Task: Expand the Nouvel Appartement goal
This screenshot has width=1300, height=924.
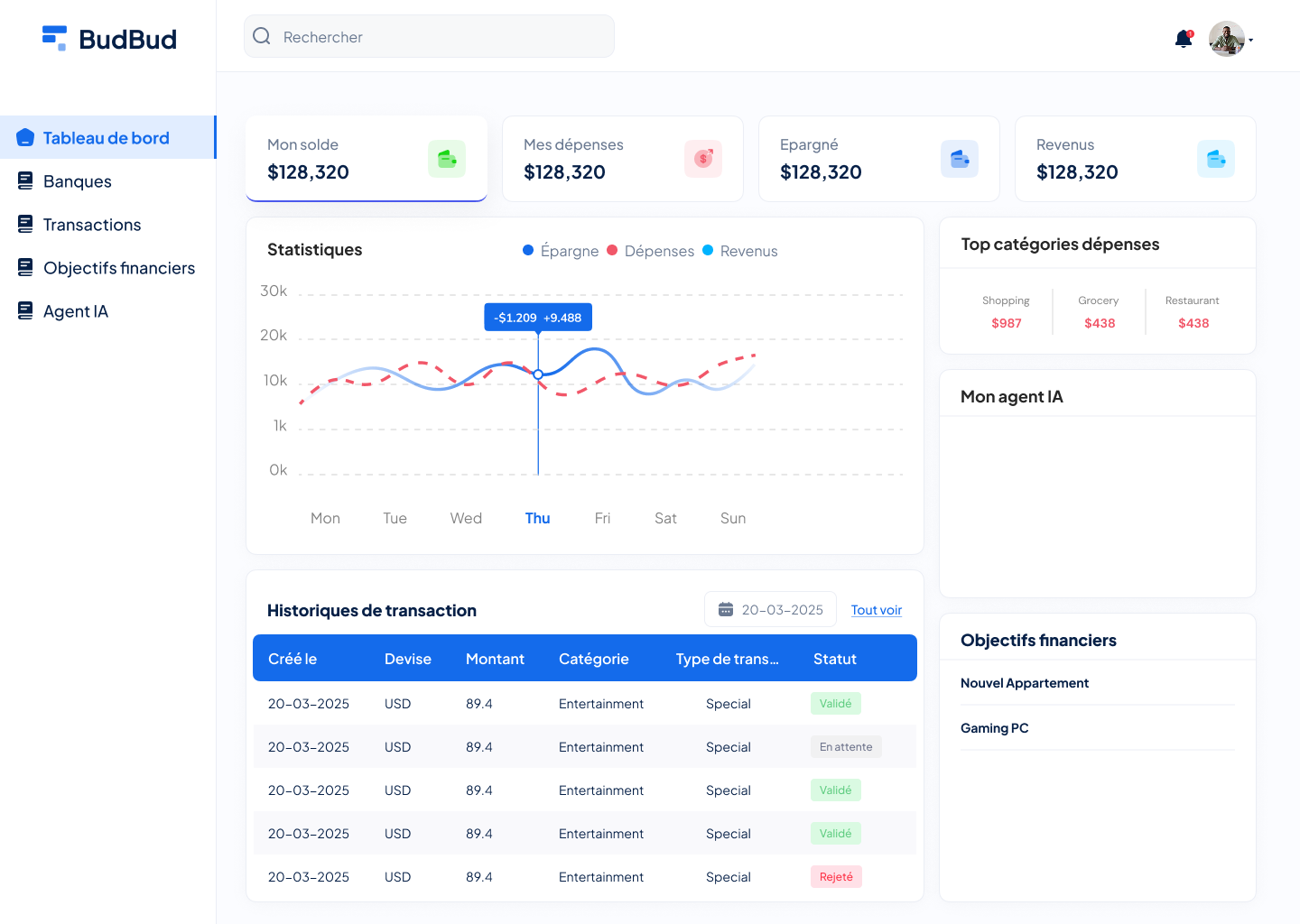Action: pos(1025,683)
